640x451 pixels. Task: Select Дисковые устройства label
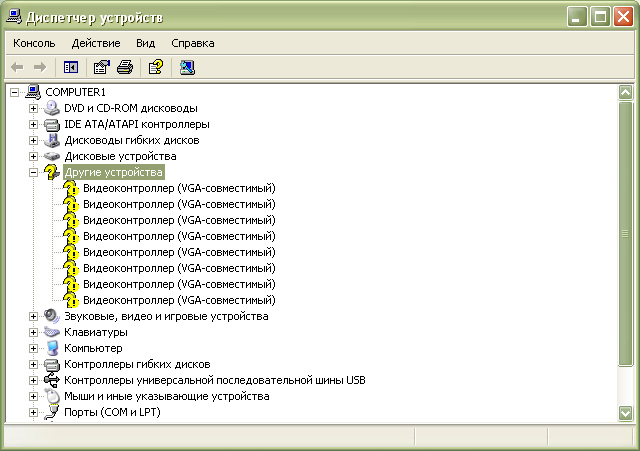(x=120, y=156)
